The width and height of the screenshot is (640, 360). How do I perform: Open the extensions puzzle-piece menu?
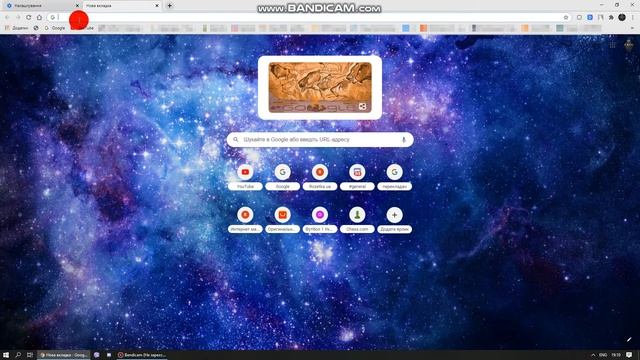(x=611, y=17)
